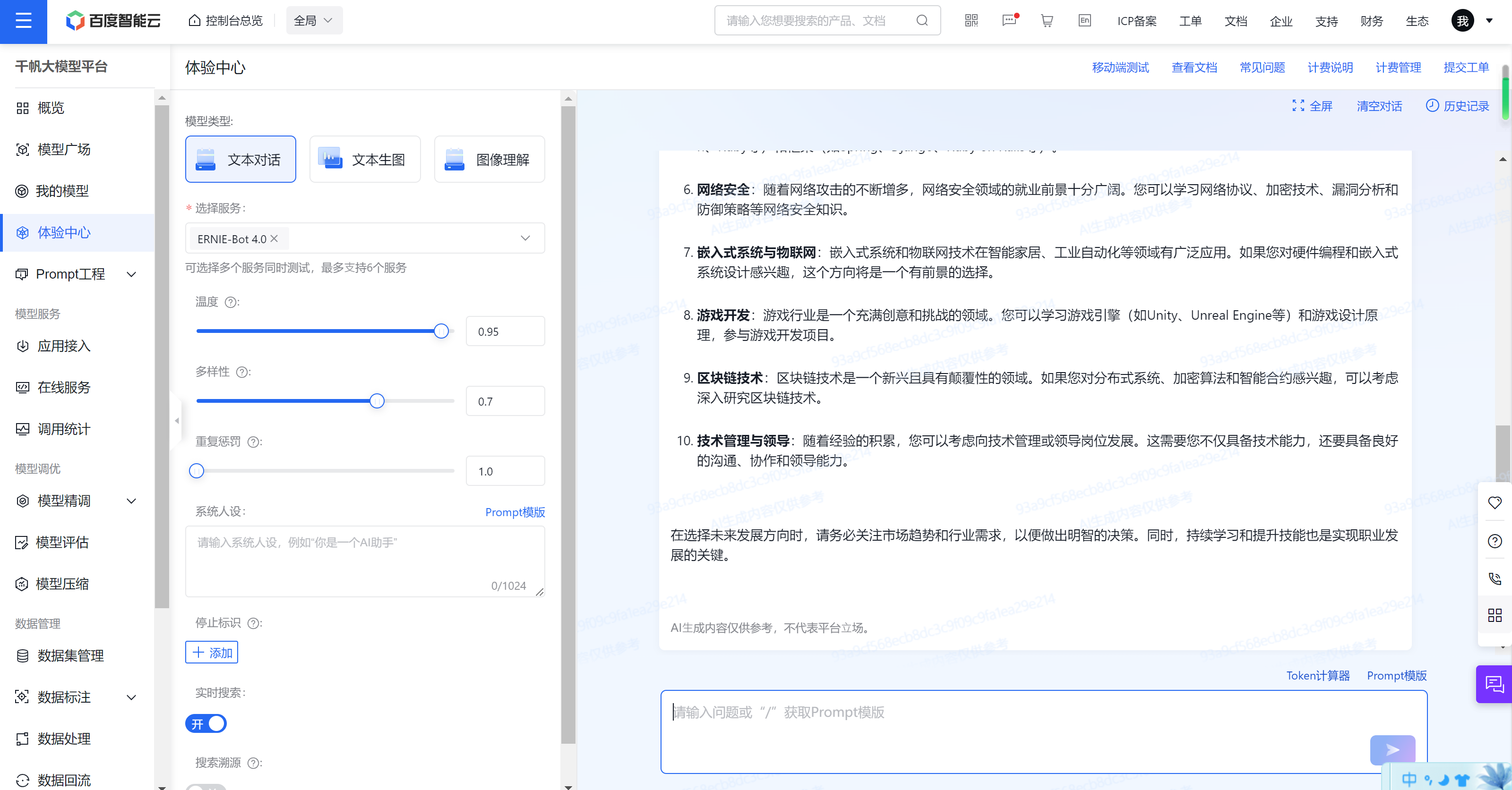Open the shopping cart in top bar
Screen dimensions: 1512x790
[1047, 20]
